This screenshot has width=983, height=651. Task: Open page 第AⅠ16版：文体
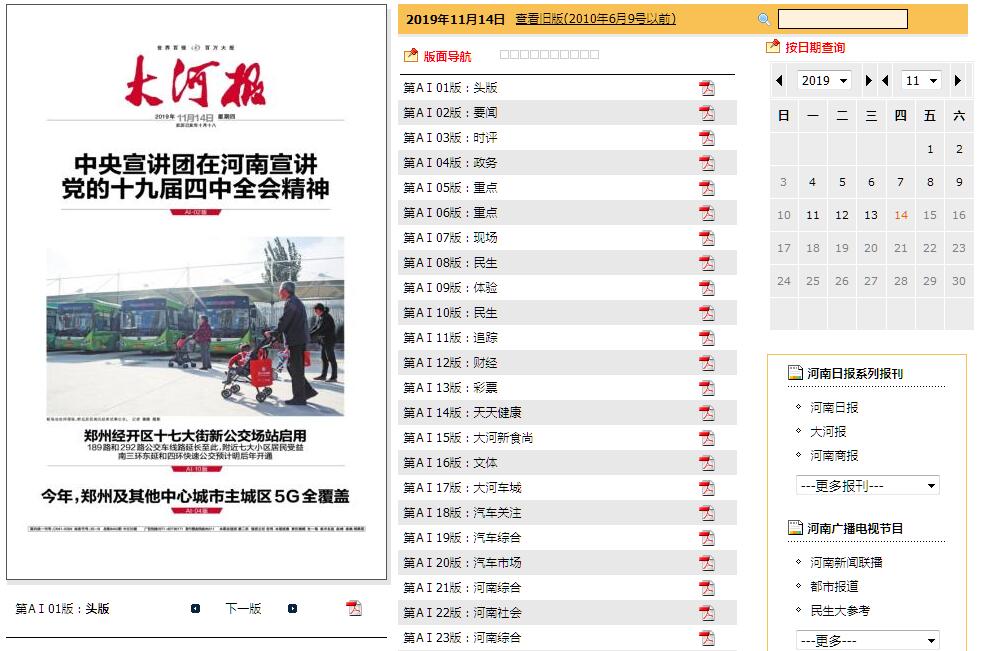(x=450, y=463)
